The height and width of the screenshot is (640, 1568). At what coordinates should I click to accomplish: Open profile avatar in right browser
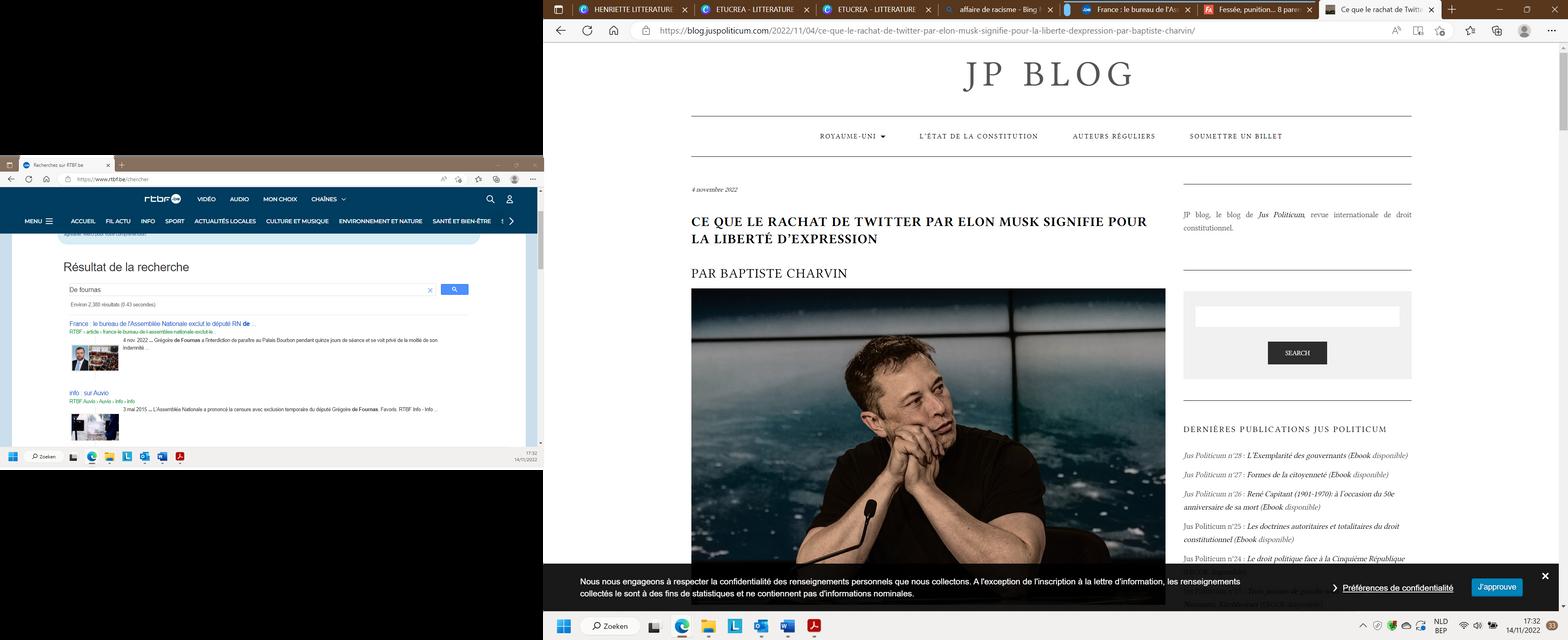coord(1524,30)
